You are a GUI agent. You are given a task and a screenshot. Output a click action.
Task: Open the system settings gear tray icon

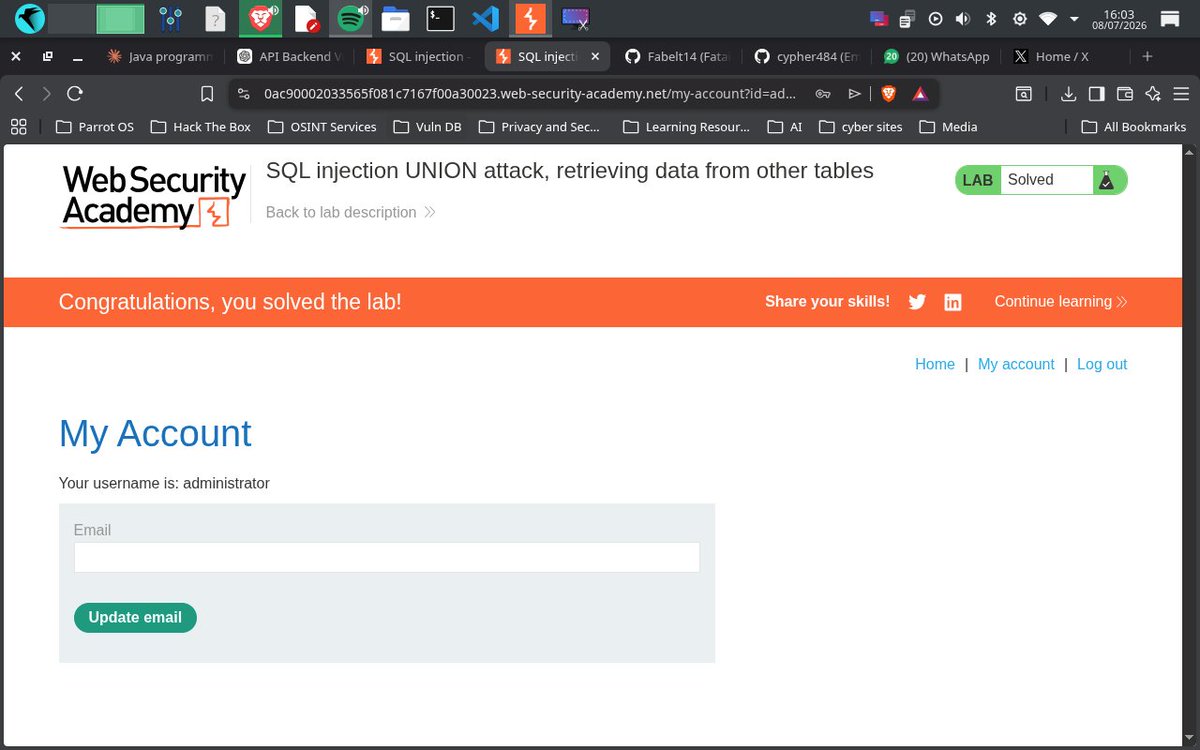click(1020, 18)
